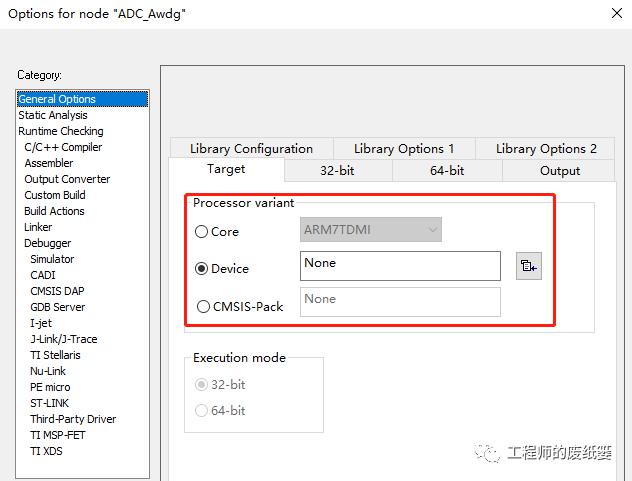Switch to the Target tab

(x=226, y=169)
